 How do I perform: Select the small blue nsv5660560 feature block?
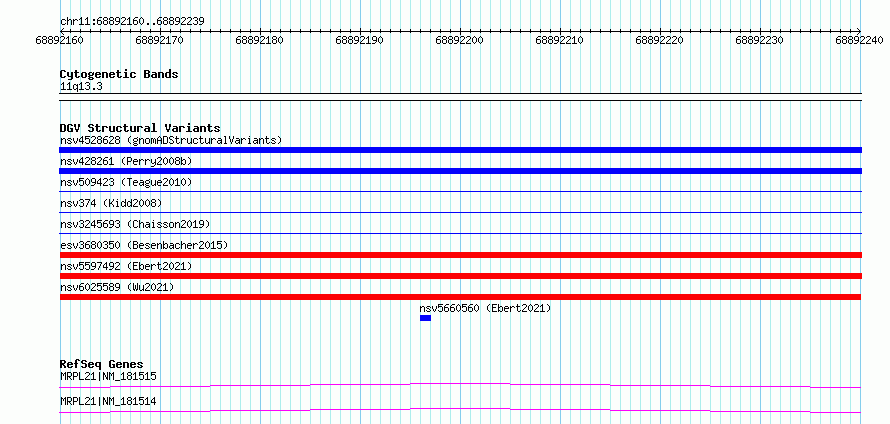pyautogui.click(x=425, y=318)
